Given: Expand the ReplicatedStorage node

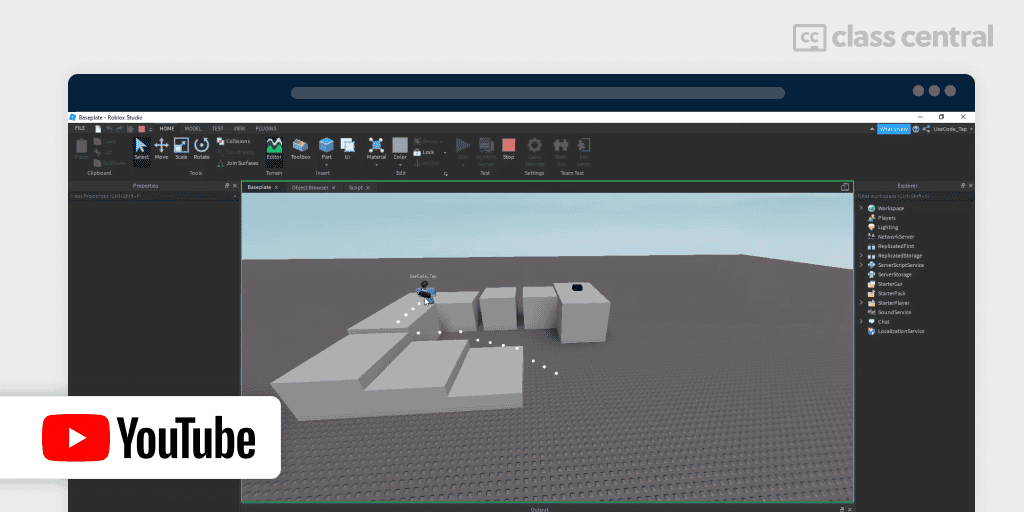Looking at the screenshot, I should click(x=861, y=256).
